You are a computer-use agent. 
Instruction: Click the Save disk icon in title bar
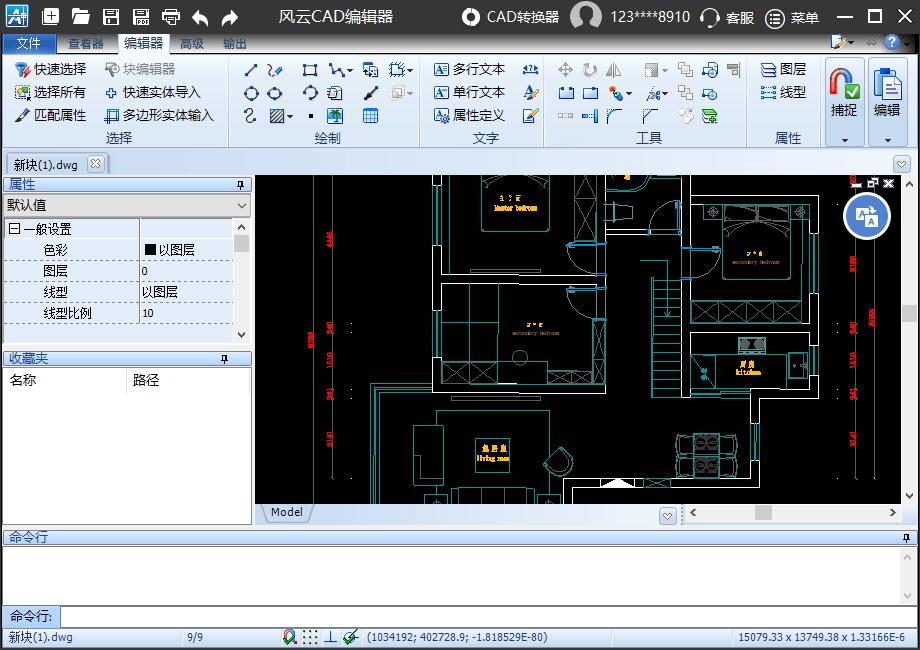point(111,16)
